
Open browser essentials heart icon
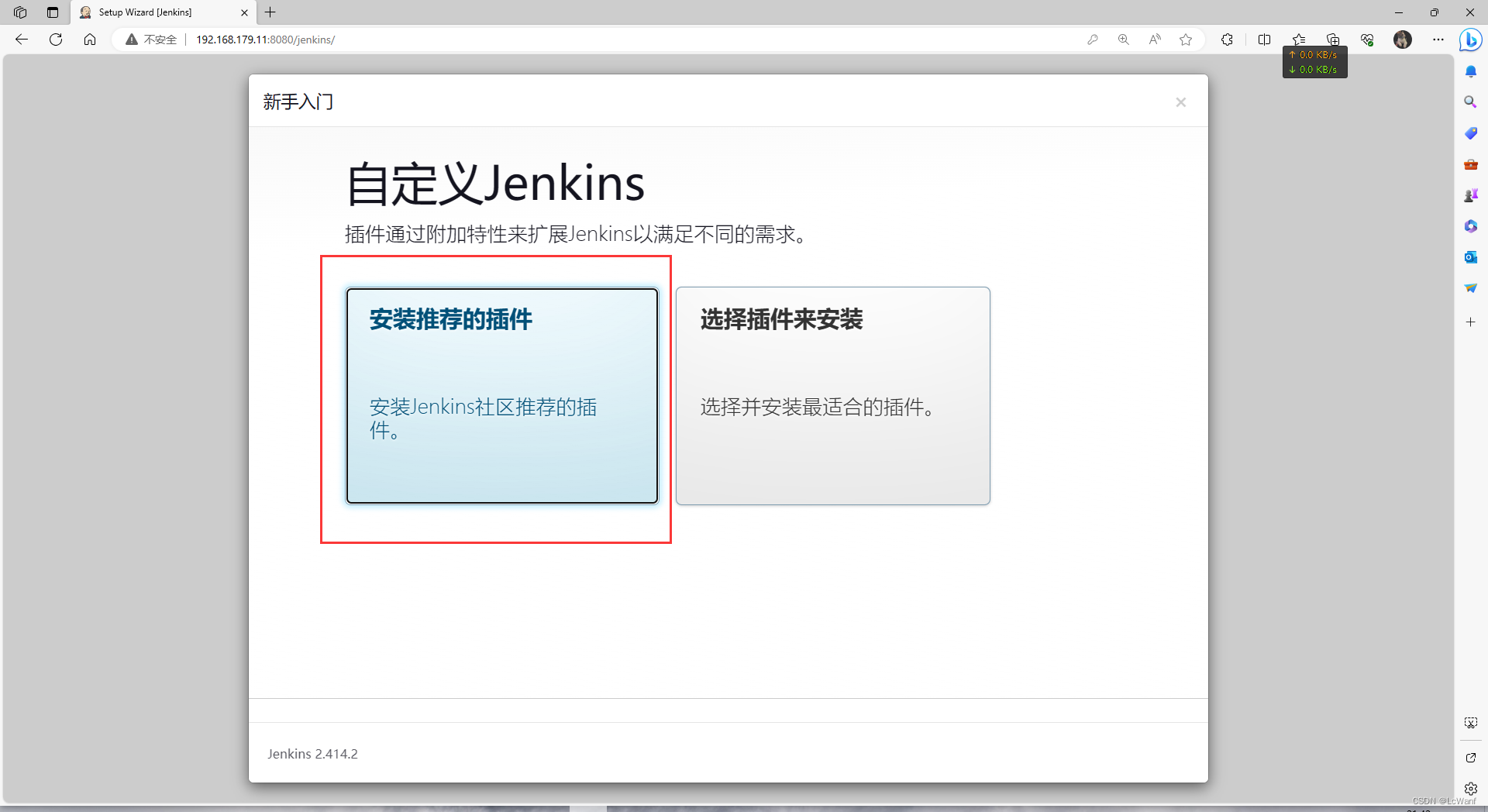1367,40
